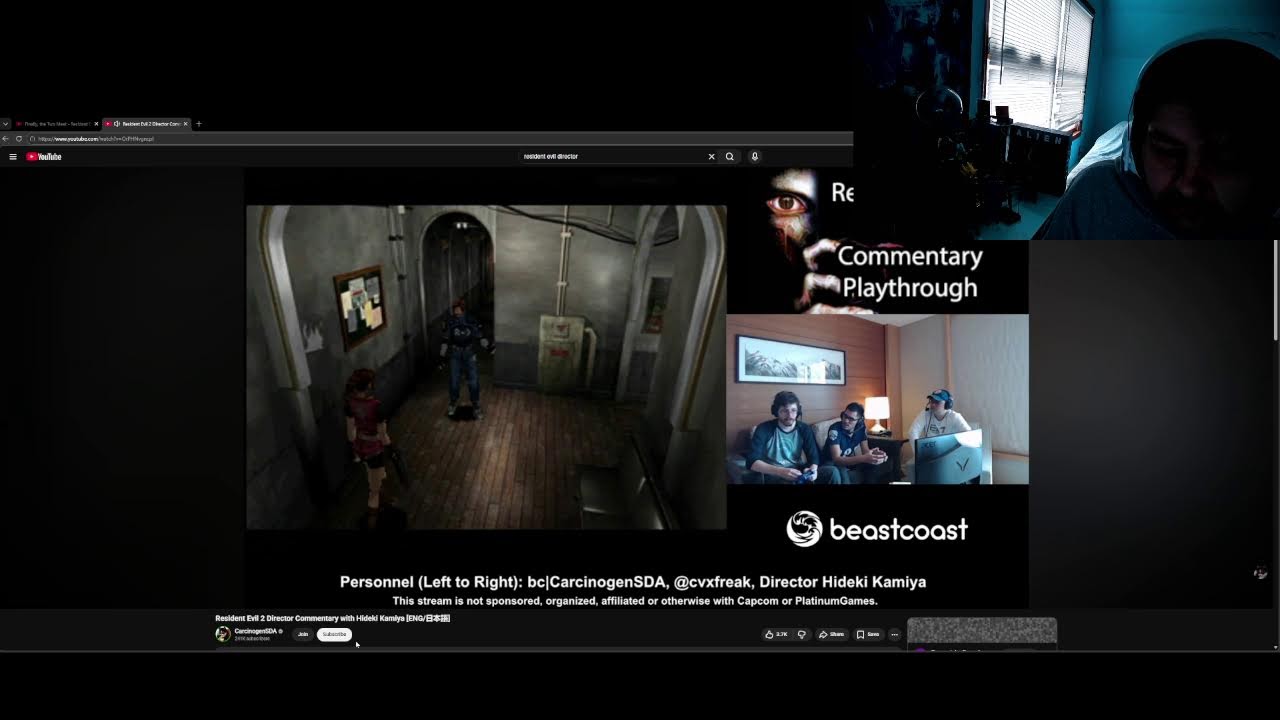Open the YouTube guide hamburger menu
1280x720 pixels.
[x=13, y=156]
